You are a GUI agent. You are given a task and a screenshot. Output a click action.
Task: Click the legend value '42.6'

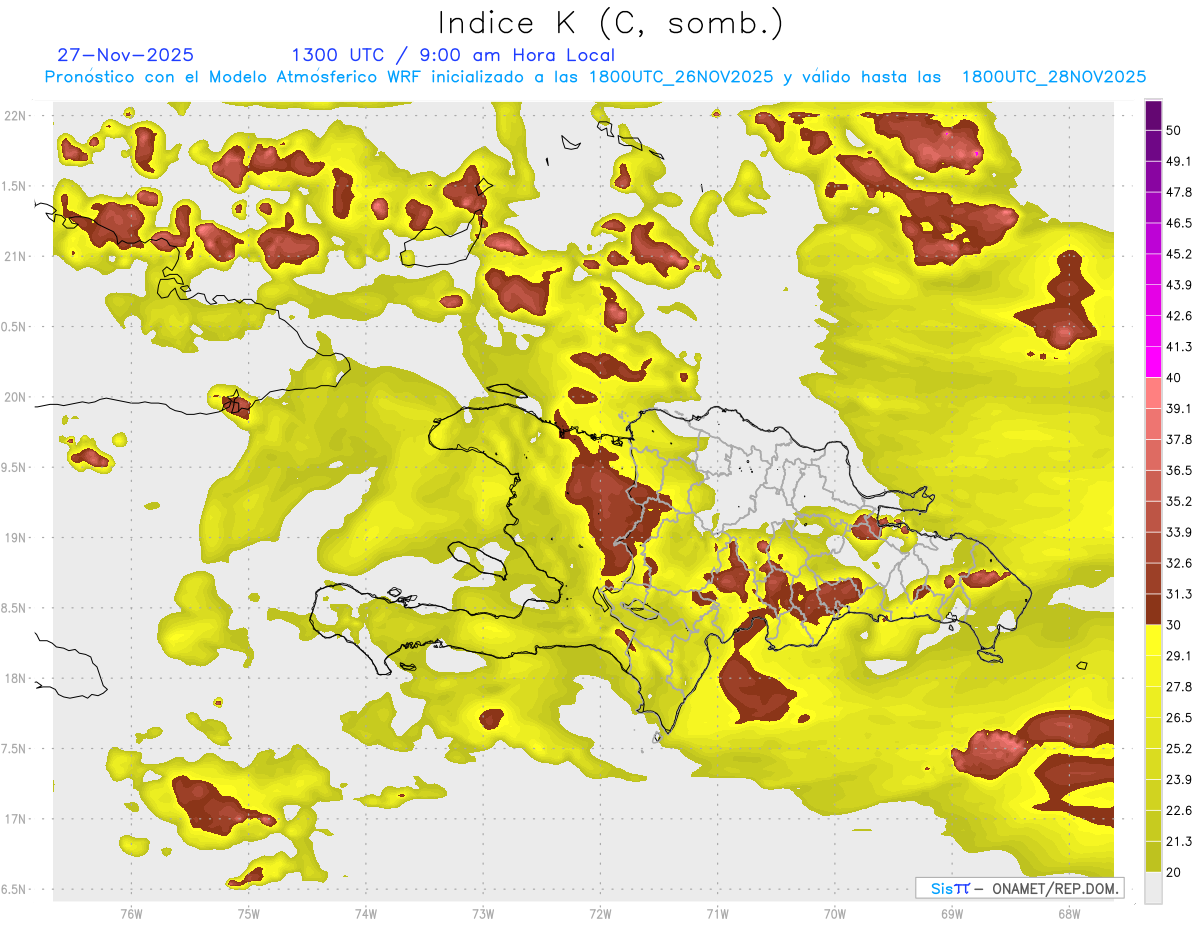[x=1178, y=316]
